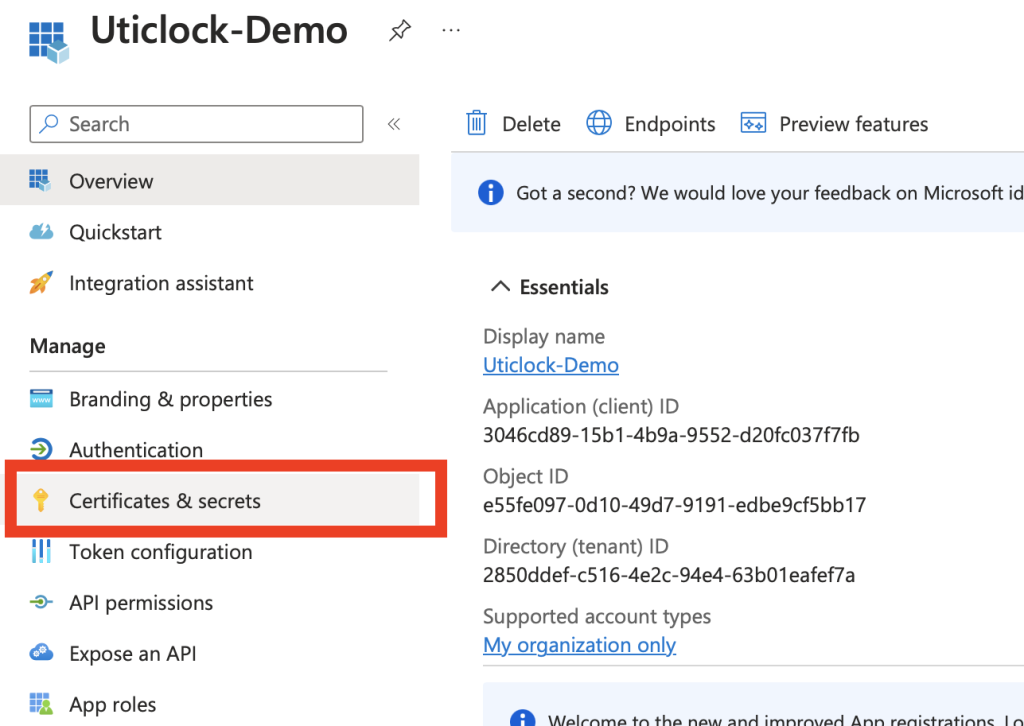Collapse the Essentials section chevron
This screenshot has height=726, width=1024.
point(500,287)
